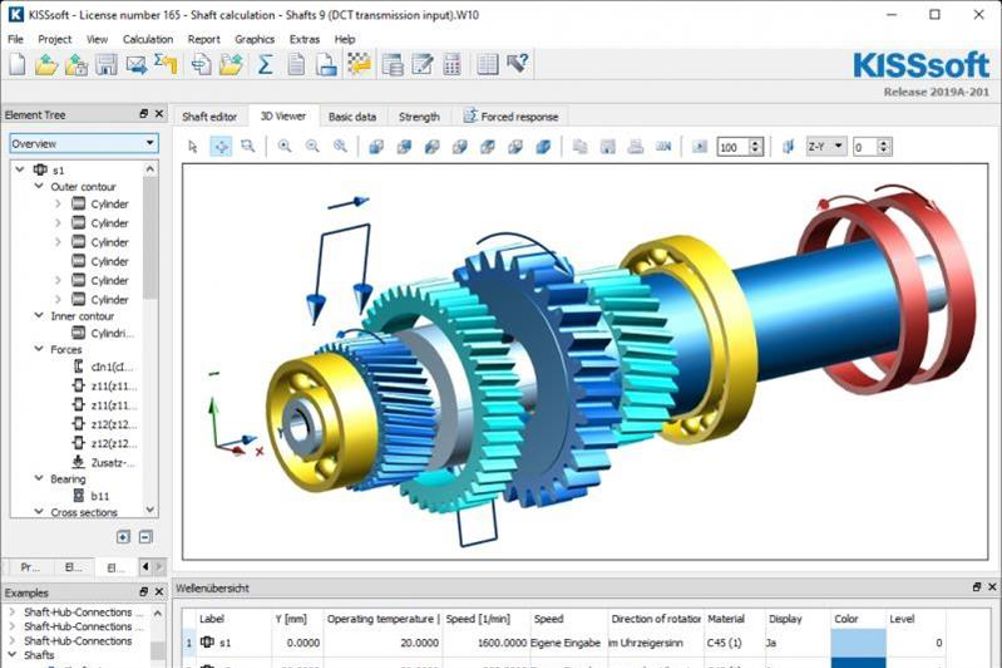Switch to the Shaft editor tab
This screenshot has width=1002, height=668.
[209, 116]
